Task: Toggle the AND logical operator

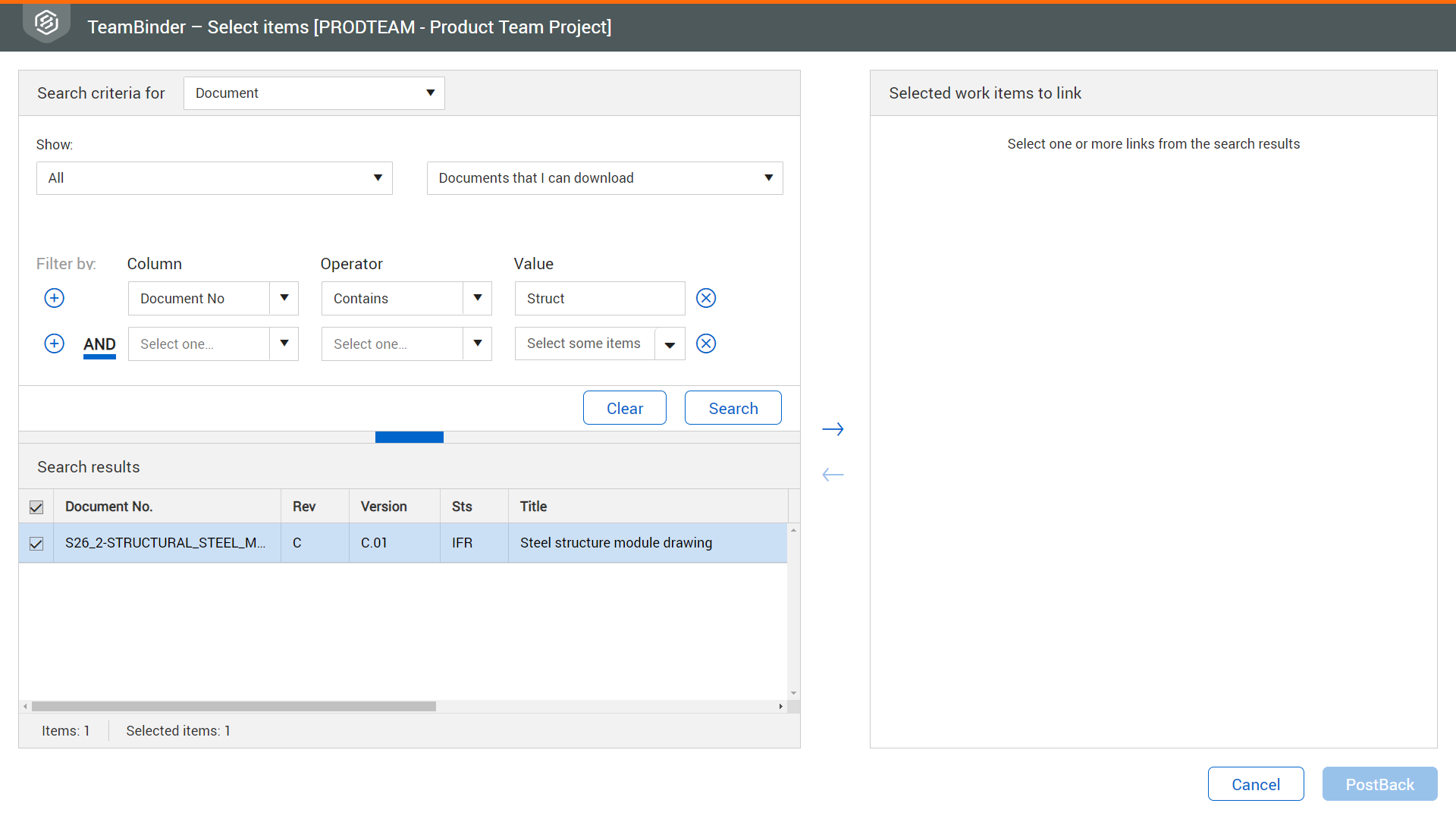Action: pyautogui.click(x=99, y=344)
